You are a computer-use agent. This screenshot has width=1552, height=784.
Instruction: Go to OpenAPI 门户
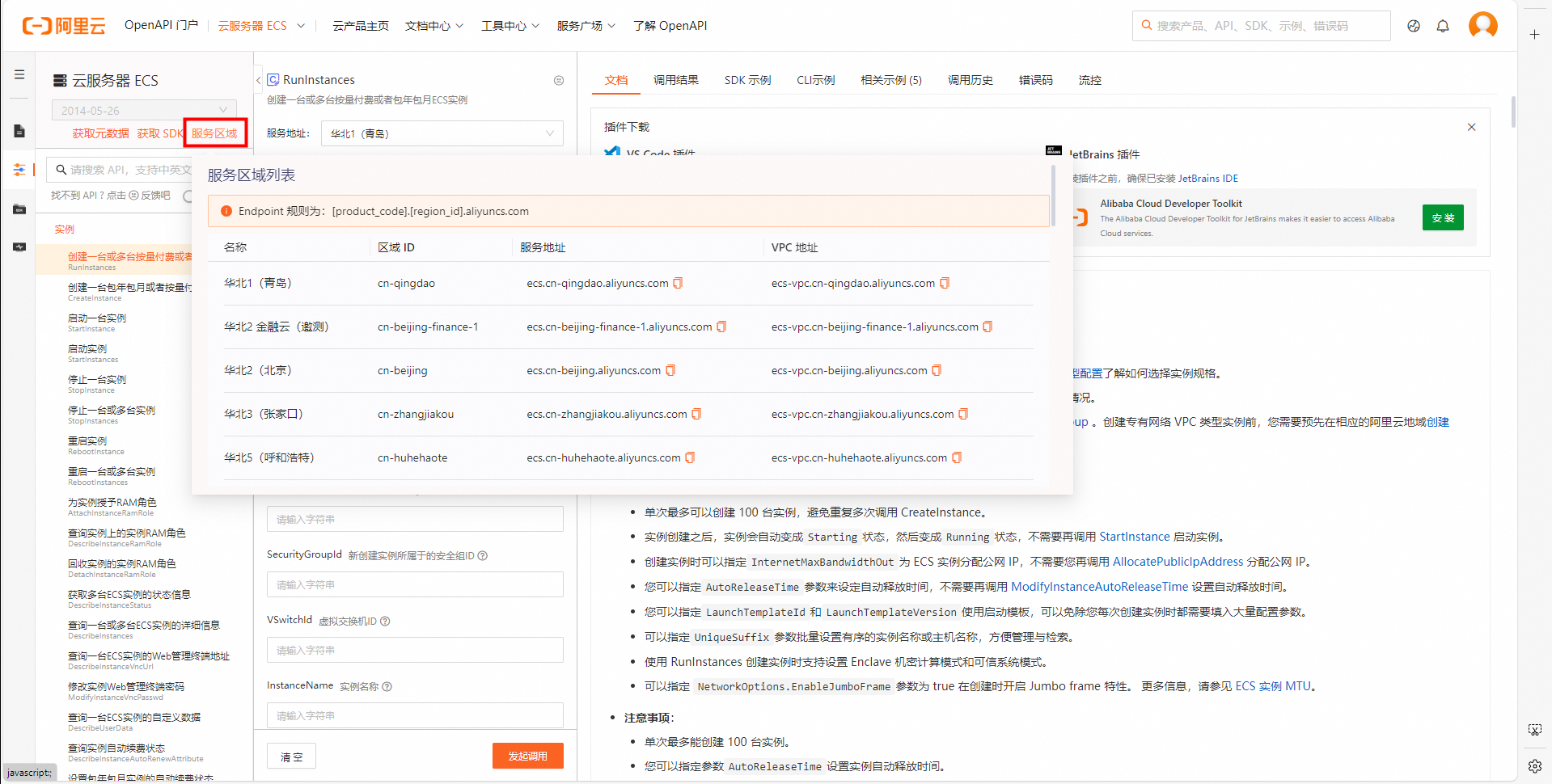161,25
